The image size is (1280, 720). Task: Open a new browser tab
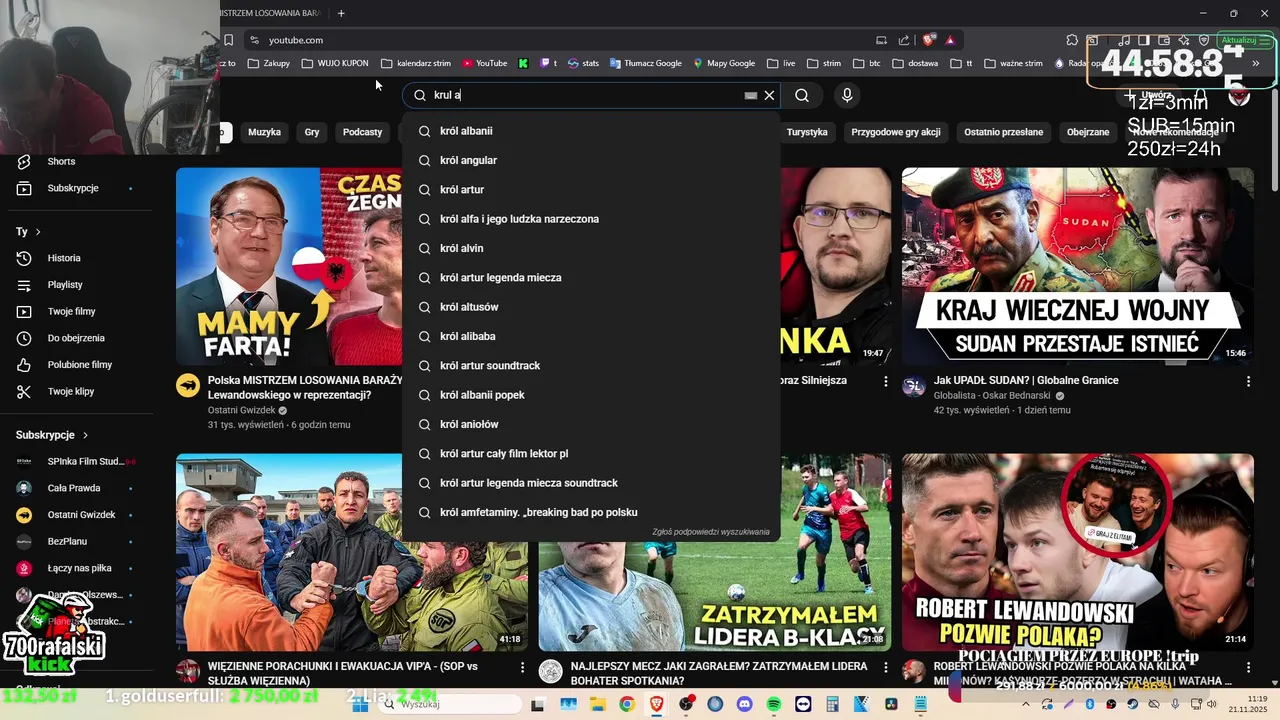(x=341, y=13)
